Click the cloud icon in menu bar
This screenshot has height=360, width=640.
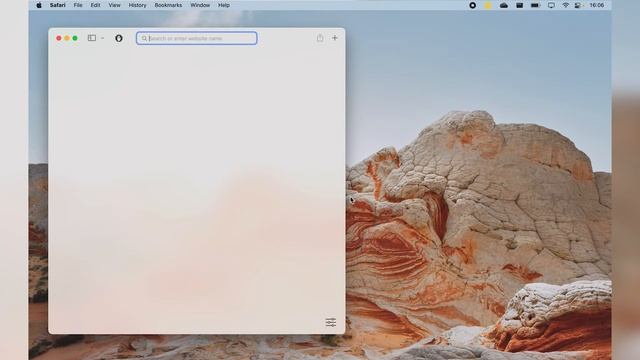504,5
